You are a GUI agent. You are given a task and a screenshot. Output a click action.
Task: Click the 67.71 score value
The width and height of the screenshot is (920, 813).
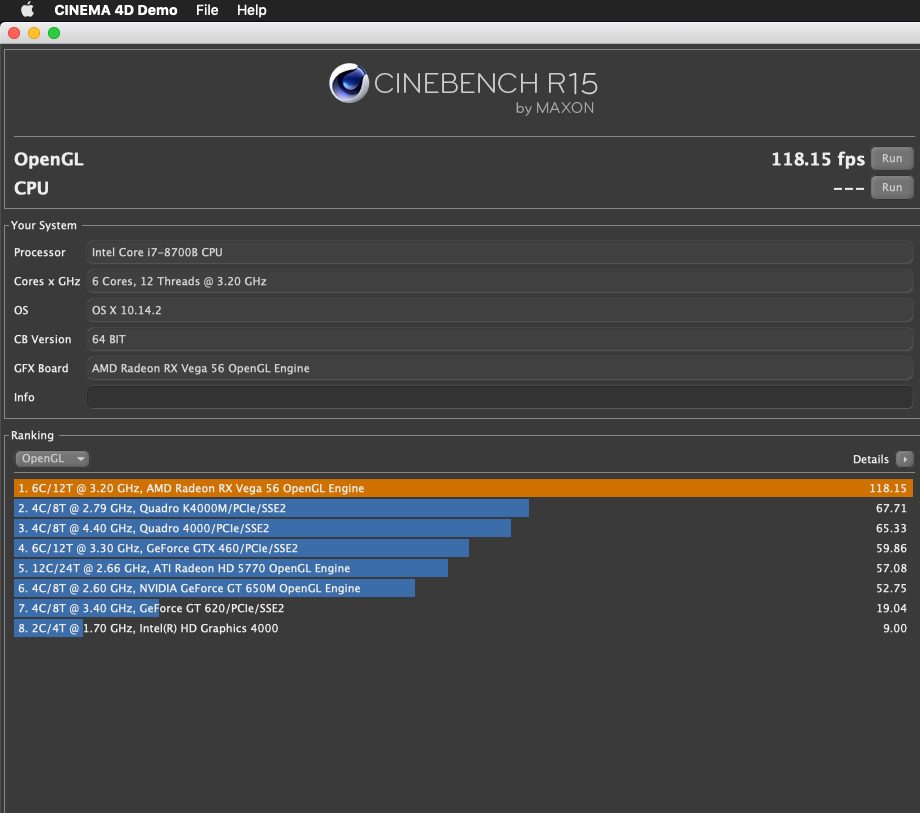tap(891, 508)
